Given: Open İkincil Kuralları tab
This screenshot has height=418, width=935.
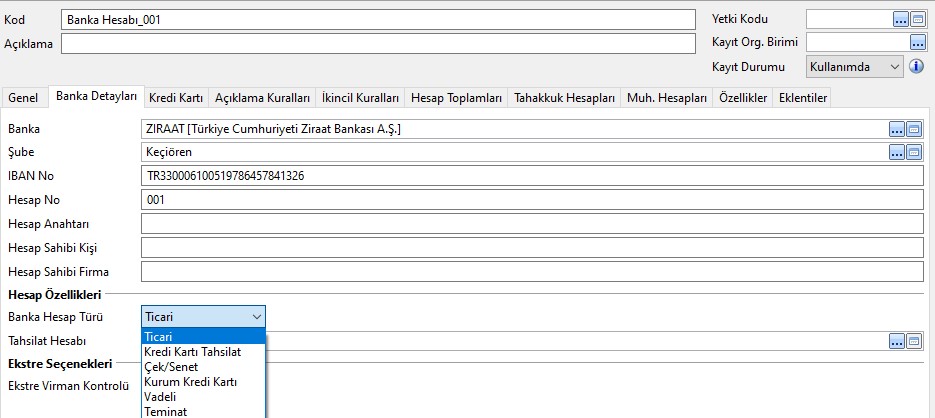Looking at the screenshot, I should (x=360, y=98).
